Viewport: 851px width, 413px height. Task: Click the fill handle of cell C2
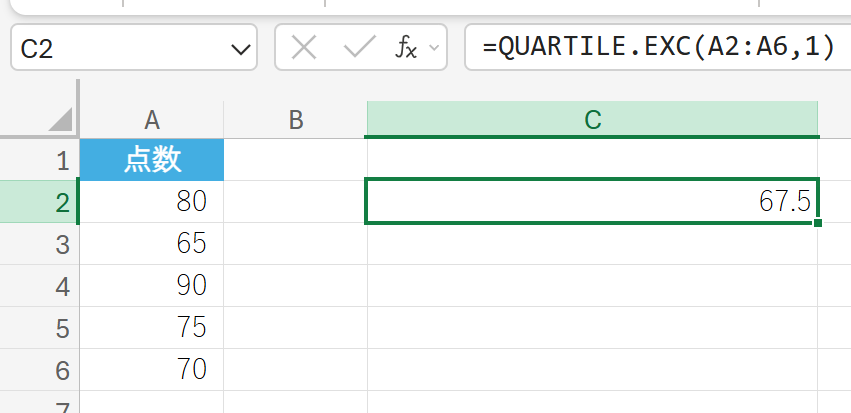click(x=818, y=223)
